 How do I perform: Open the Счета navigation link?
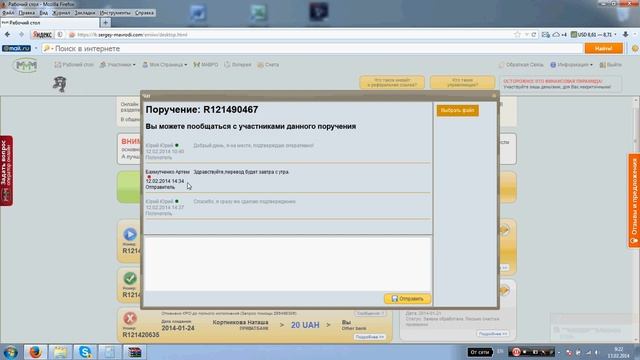(268, 64)
